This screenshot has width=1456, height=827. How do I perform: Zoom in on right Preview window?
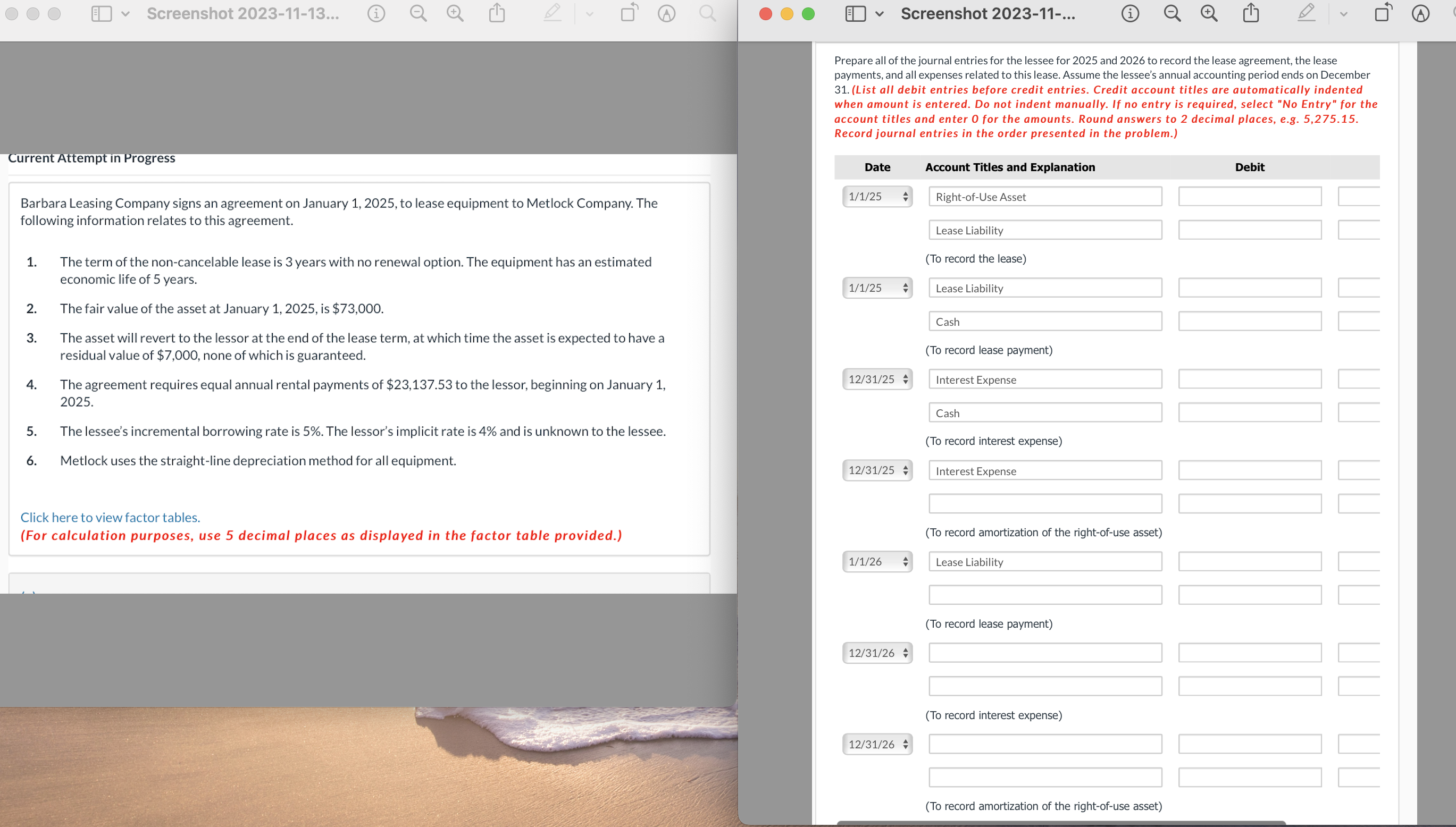coord(1208,14)
